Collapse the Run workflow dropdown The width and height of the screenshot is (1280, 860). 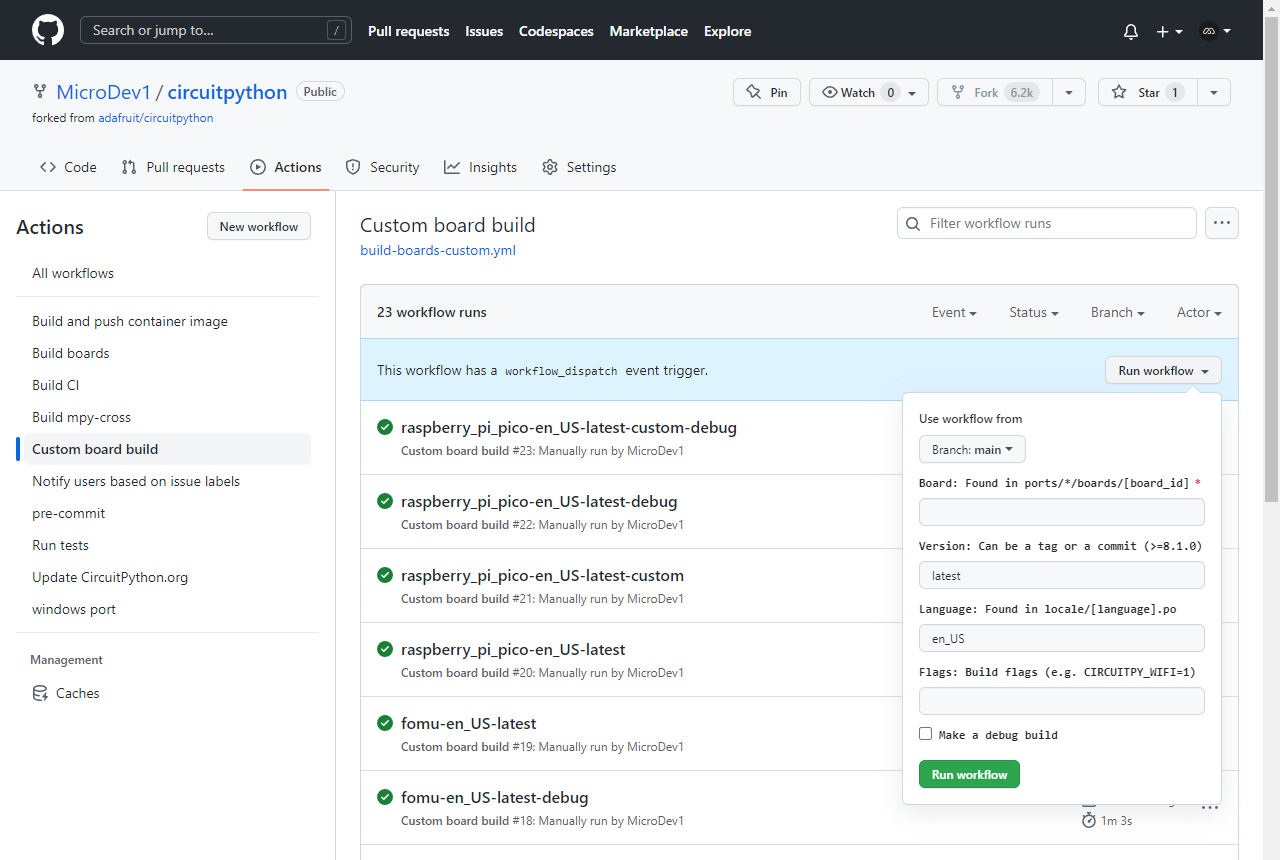click(x=1163, y=370)
